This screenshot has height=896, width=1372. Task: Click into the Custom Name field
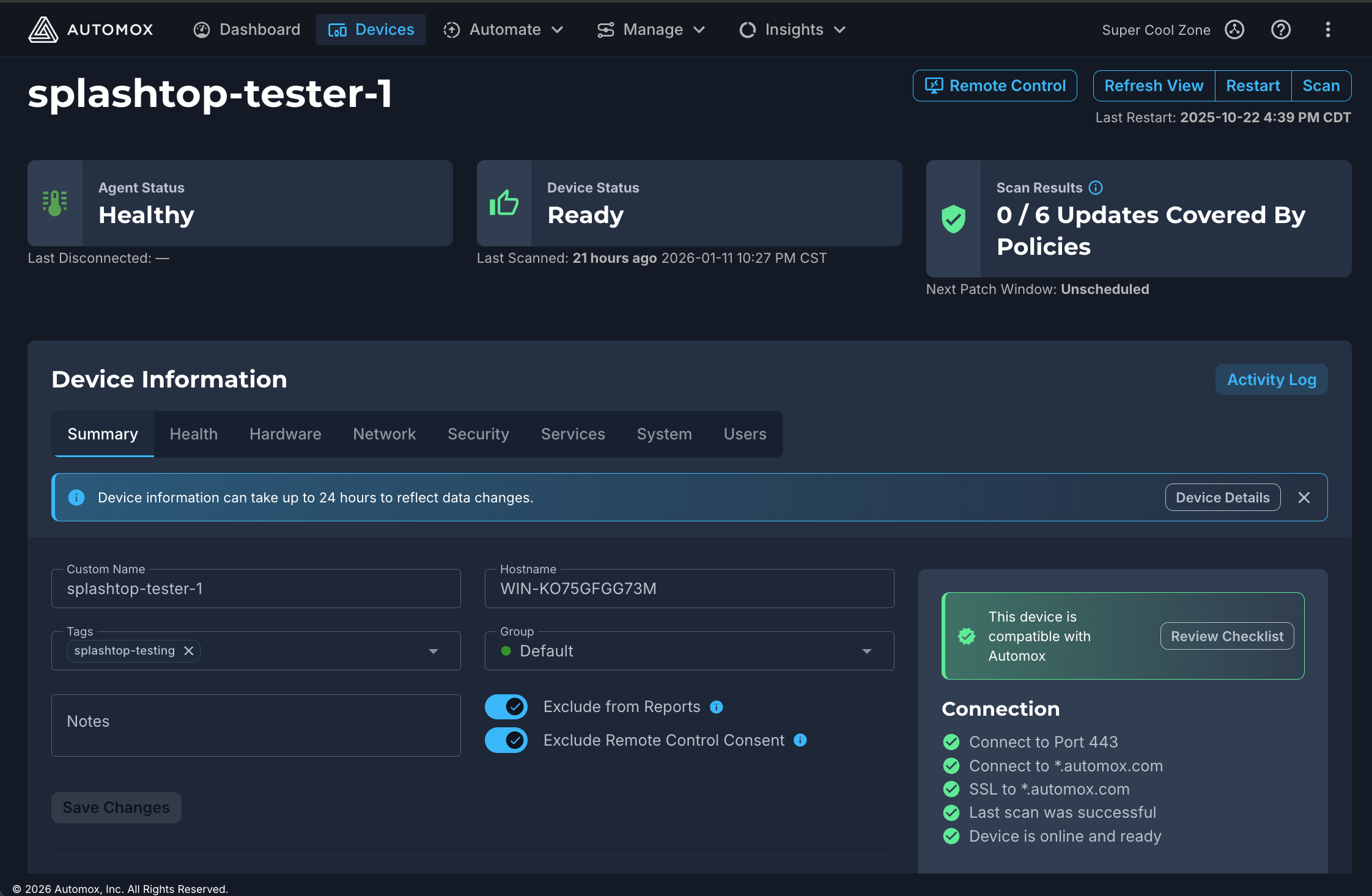tap(256, 589)
